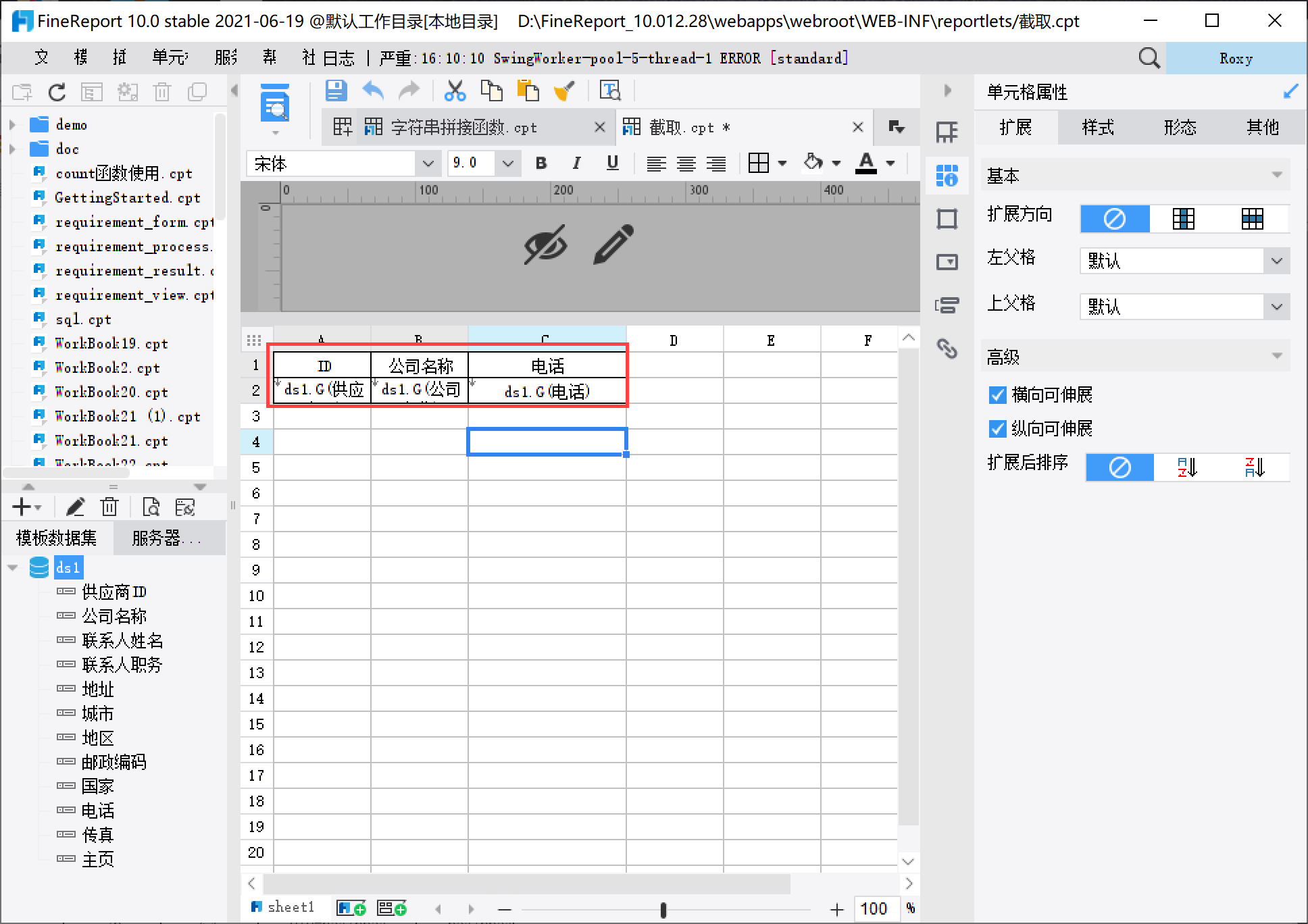This screenshot has width=1308, height=924.
Task: Select vertical expansion direction button
Action: coord(1183,219)
